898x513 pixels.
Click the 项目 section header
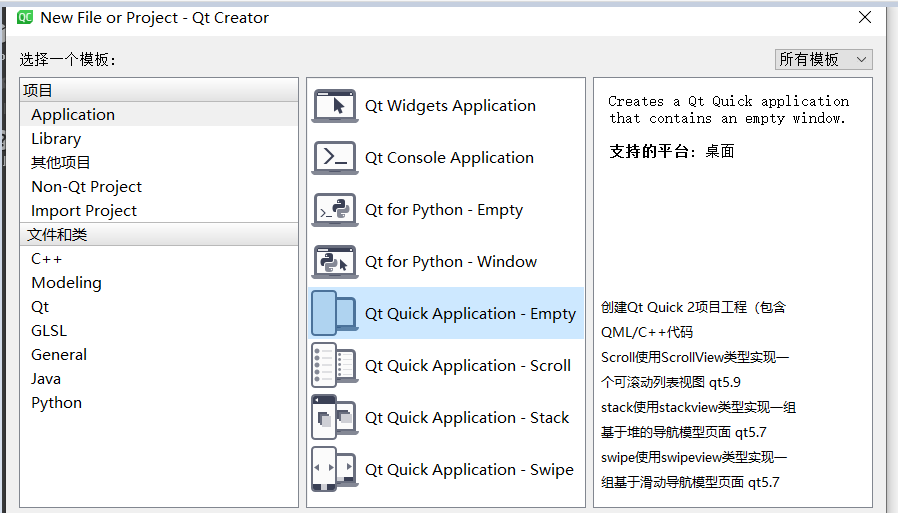click(159, 90)
